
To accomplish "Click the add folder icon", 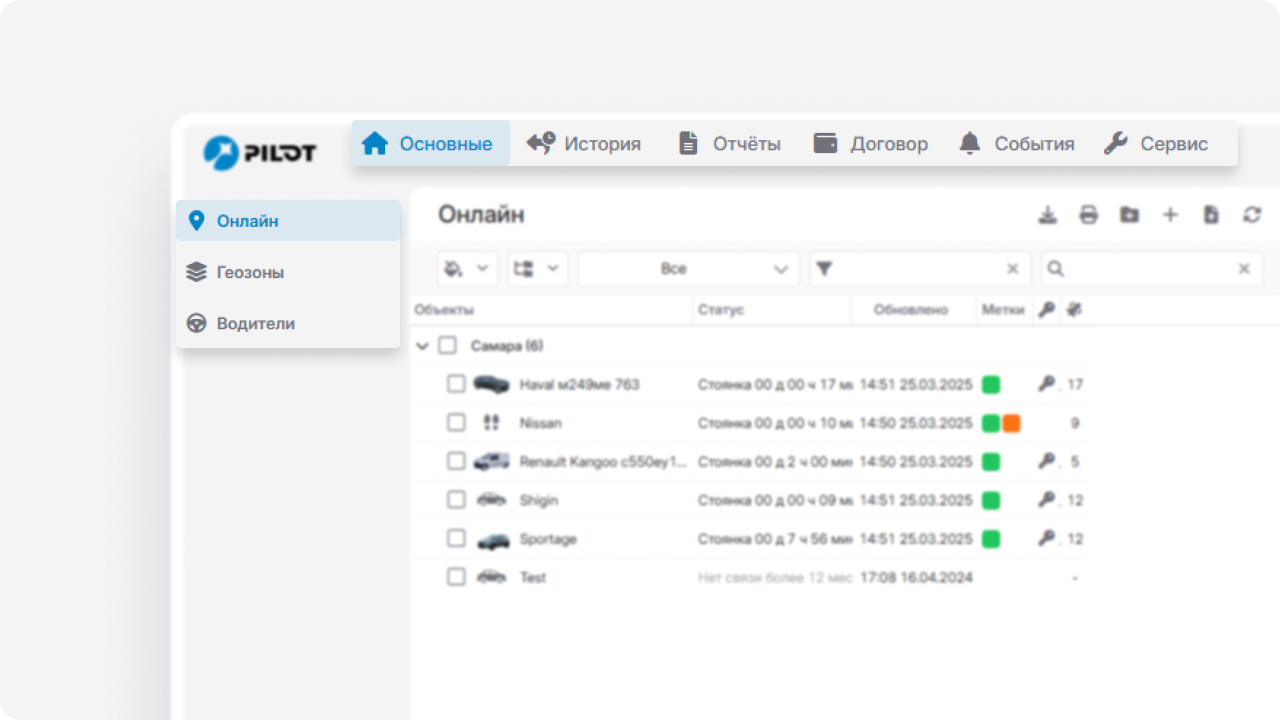I will tap(1129, 215).
